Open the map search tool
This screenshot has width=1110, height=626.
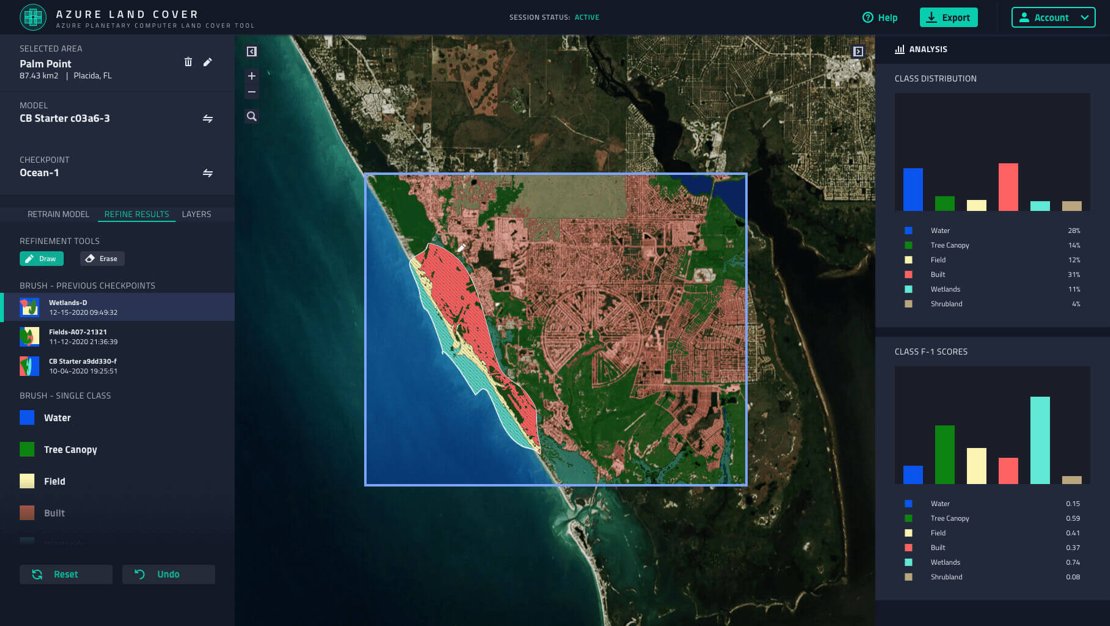click(x=251, y=117)
